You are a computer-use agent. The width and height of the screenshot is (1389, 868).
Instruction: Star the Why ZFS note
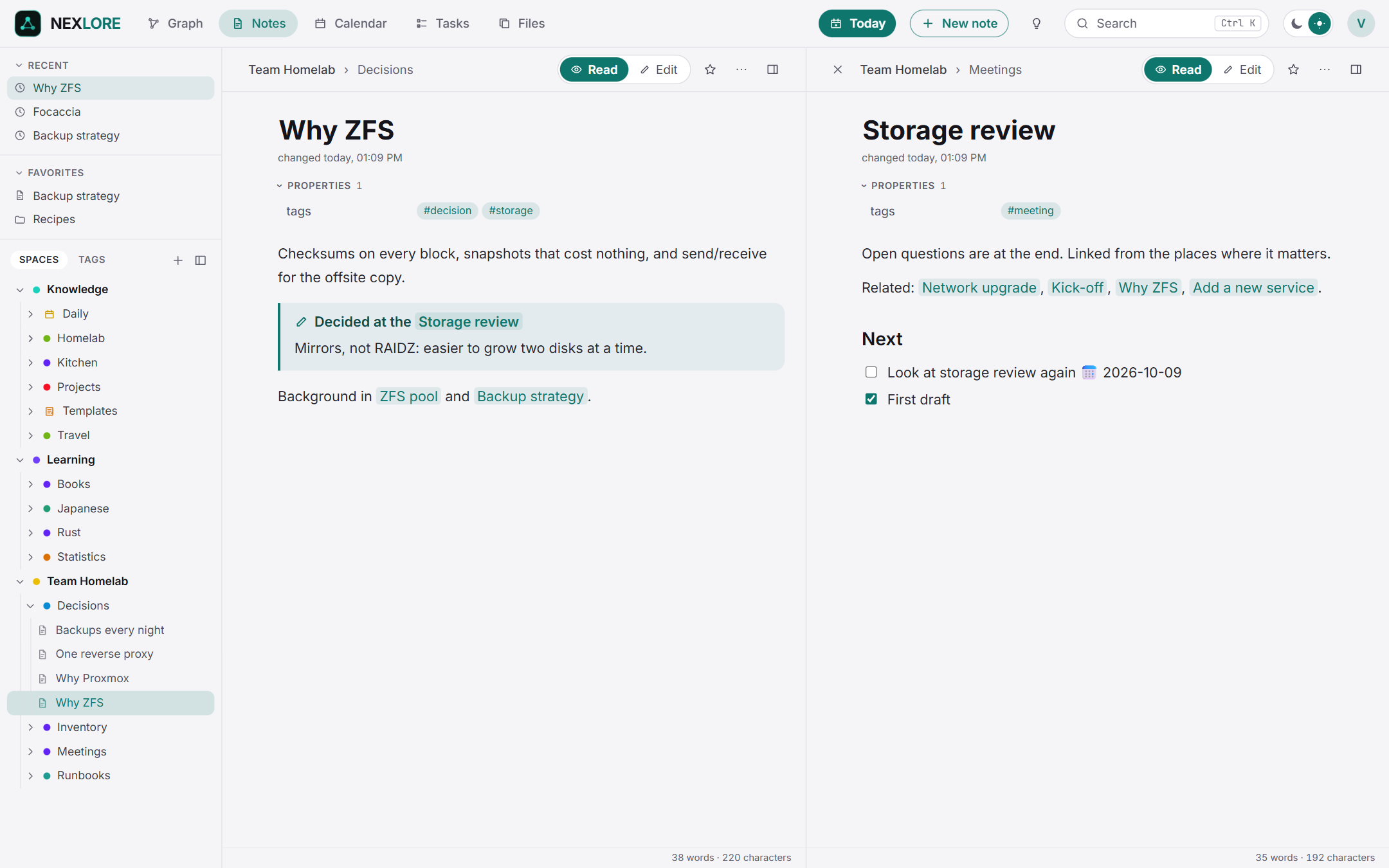[710, 69]
